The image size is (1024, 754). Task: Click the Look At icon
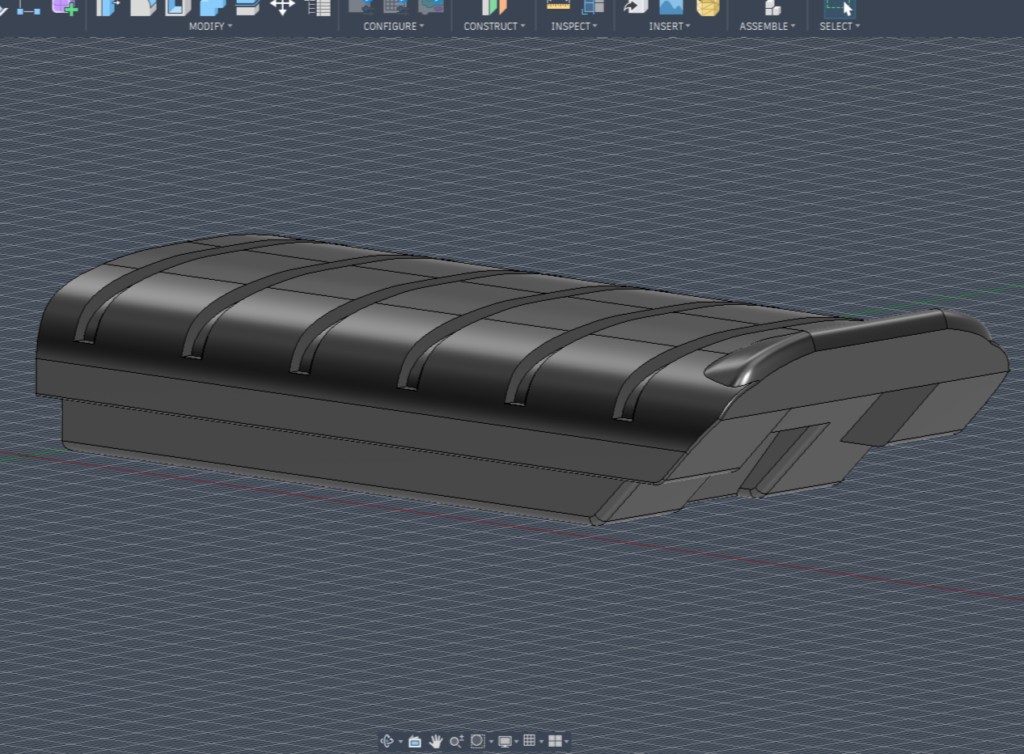[415, 741]
